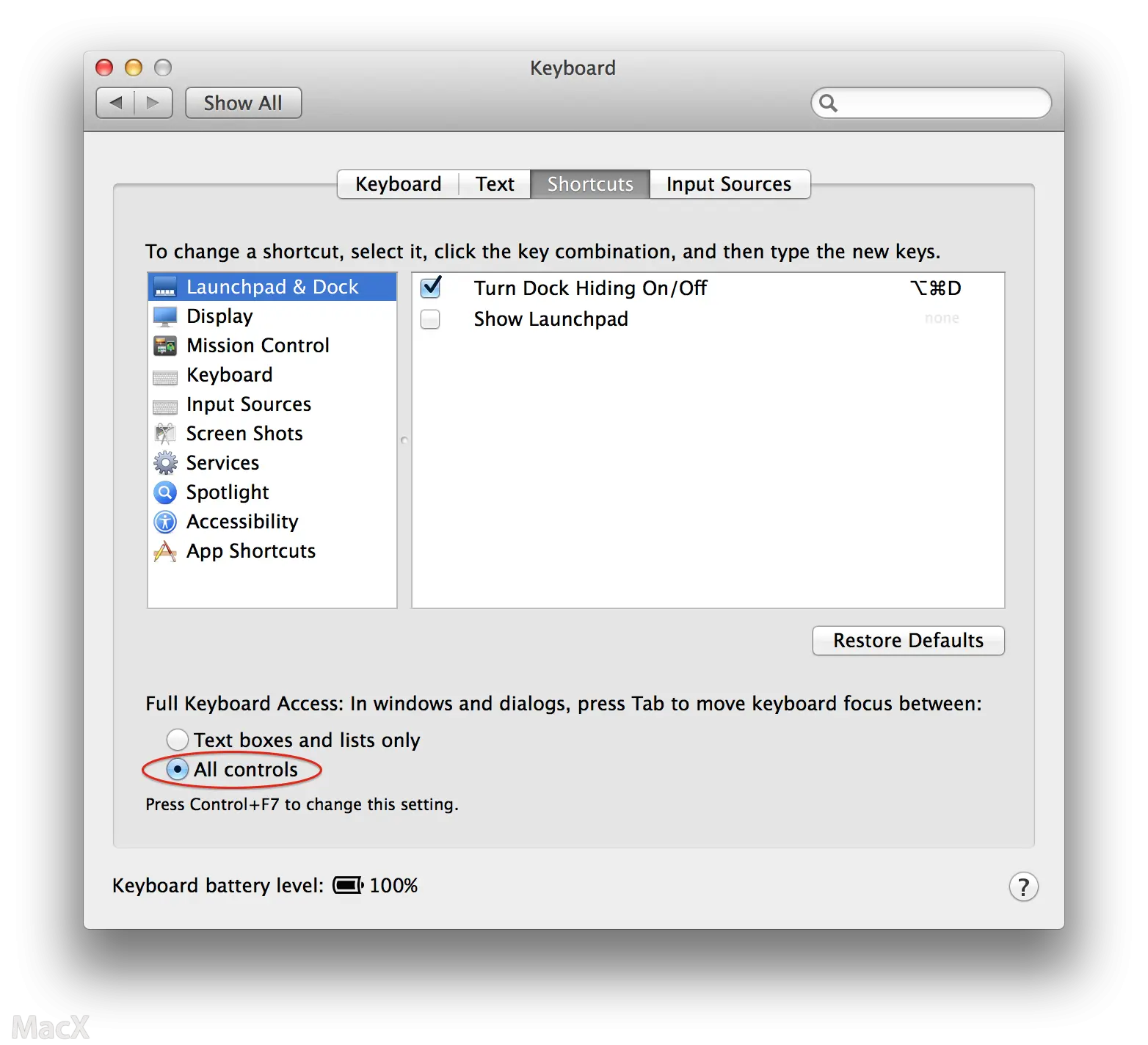Viewport: 1148px width, 1045px height.
Task: Click in the preferences search field
Action: (x=931, y=103)
